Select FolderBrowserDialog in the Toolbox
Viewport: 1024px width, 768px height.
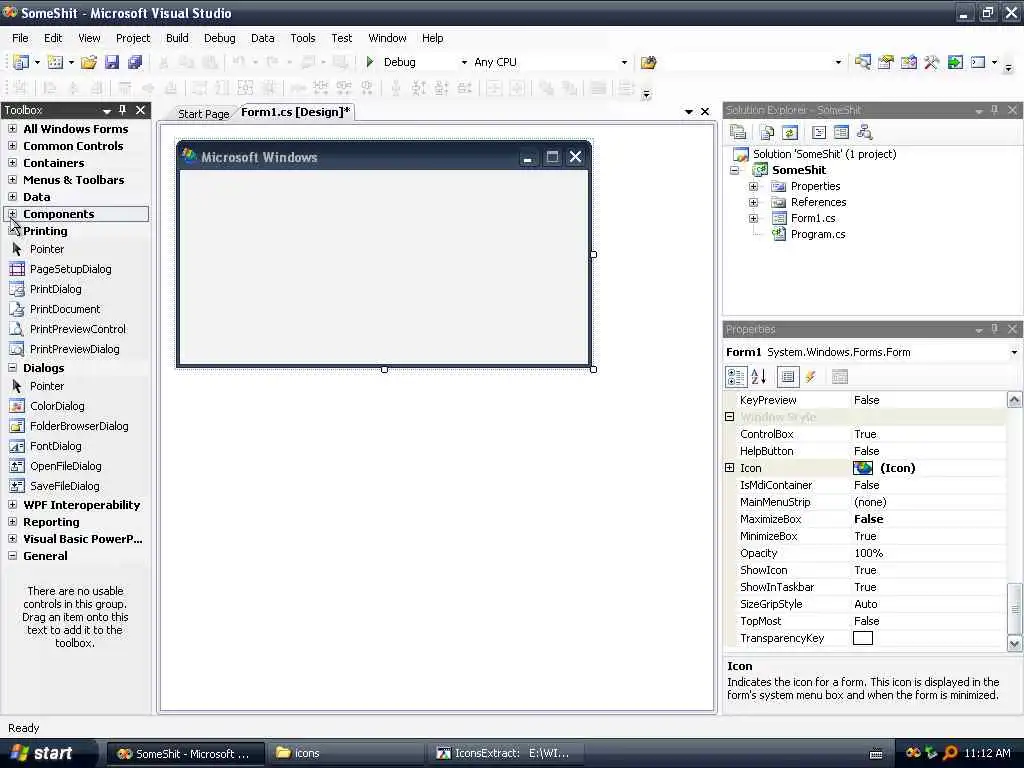tap(69, 426)
